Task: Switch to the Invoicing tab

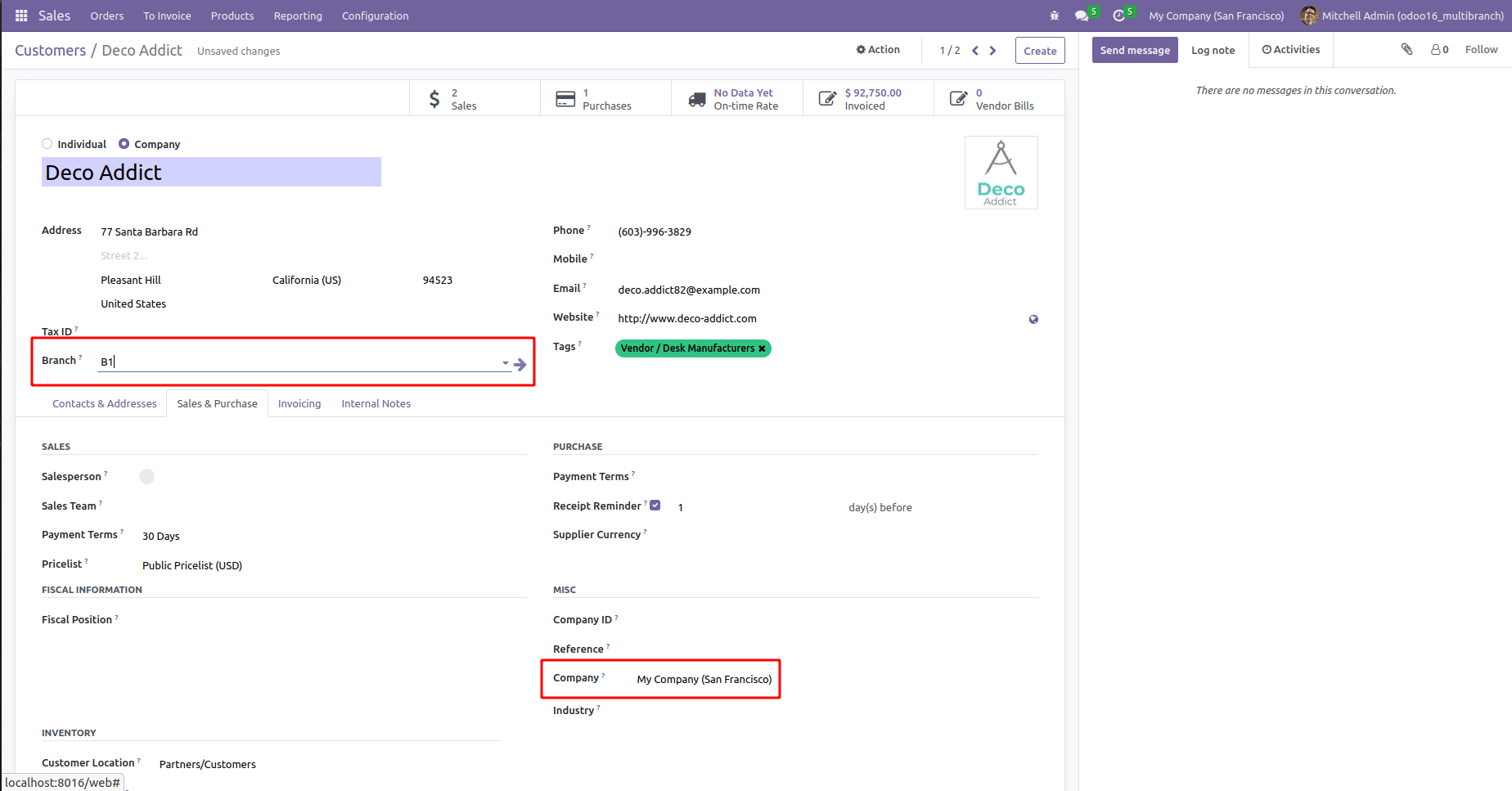Action: pyautogui.click(x=299, y=403)
